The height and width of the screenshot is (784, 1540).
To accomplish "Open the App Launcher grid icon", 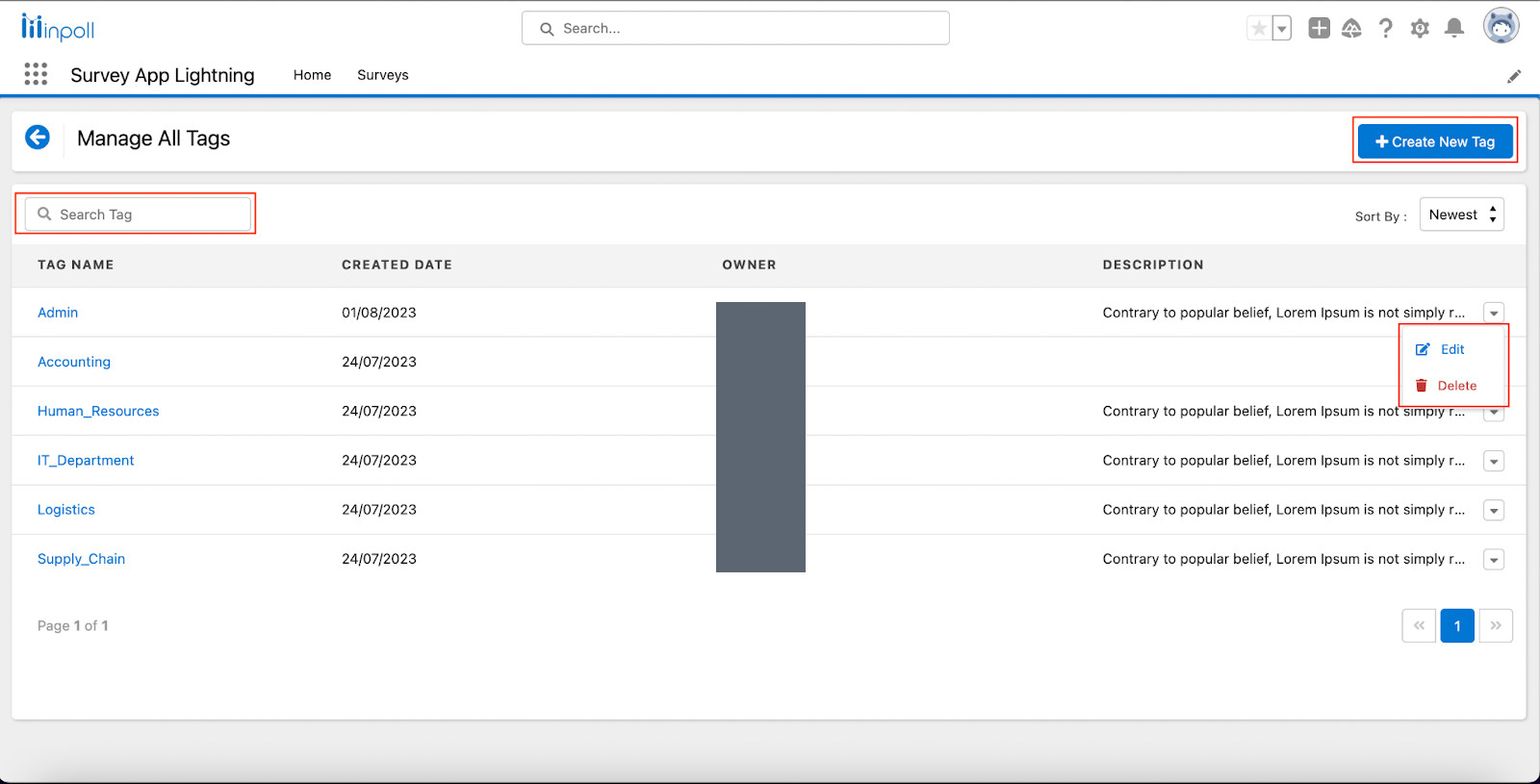I will pyautogui.click(x=36, y=74).
